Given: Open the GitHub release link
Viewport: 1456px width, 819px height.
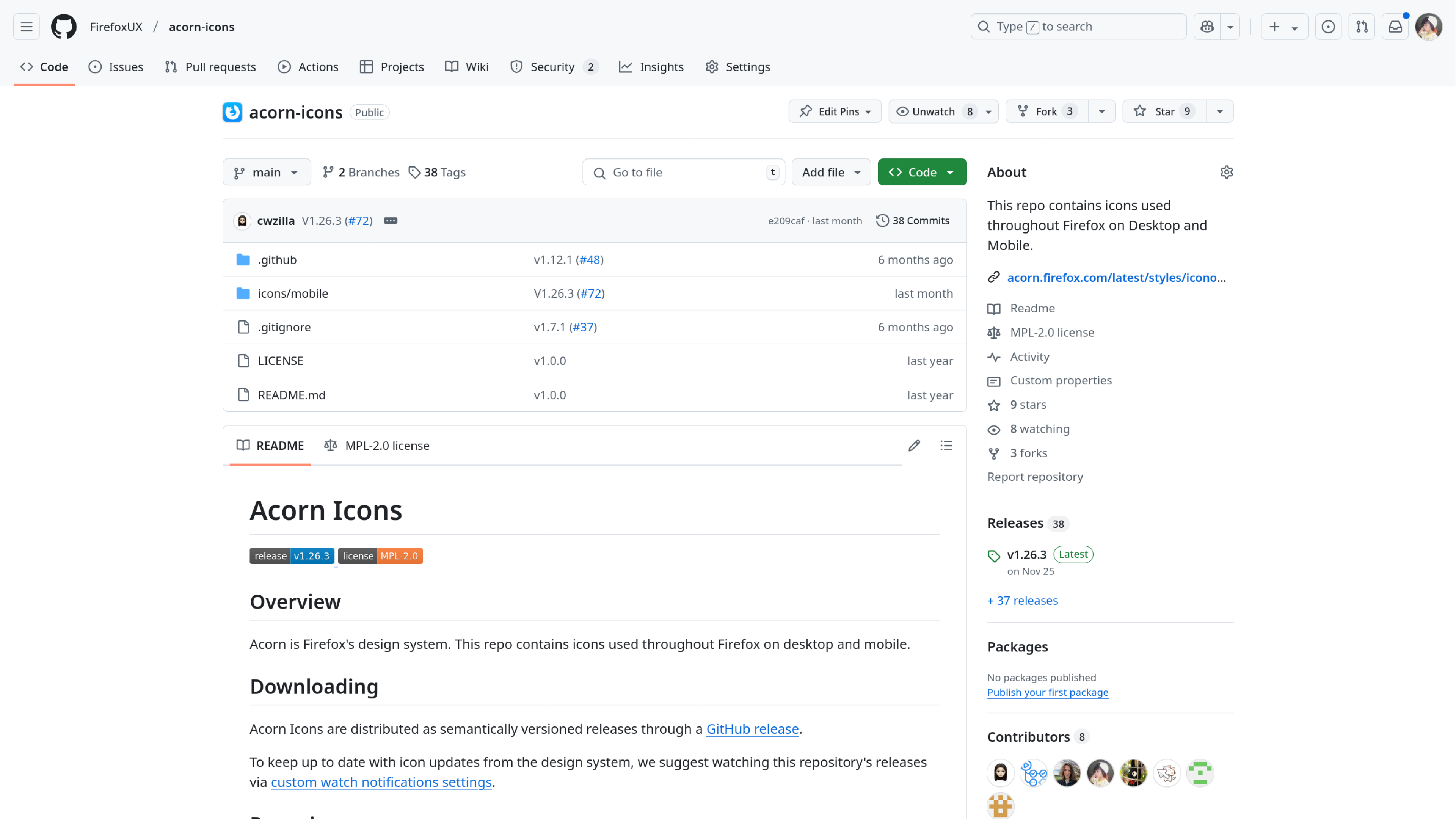Looking at the screenshot, I should coord(752,729).
